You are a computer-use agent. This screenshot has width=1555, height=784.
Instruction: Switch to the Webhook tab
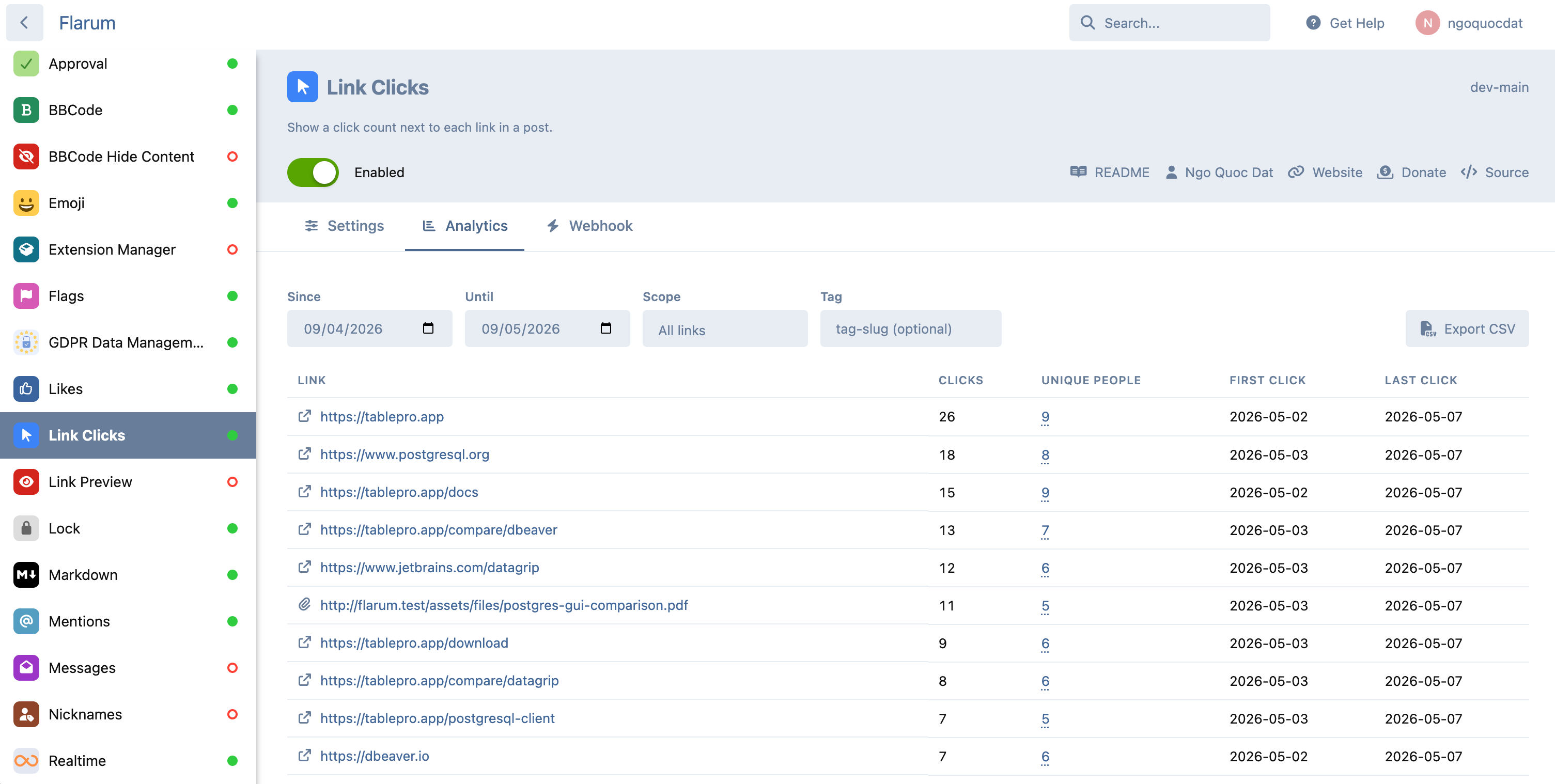(x=589, y=226)
